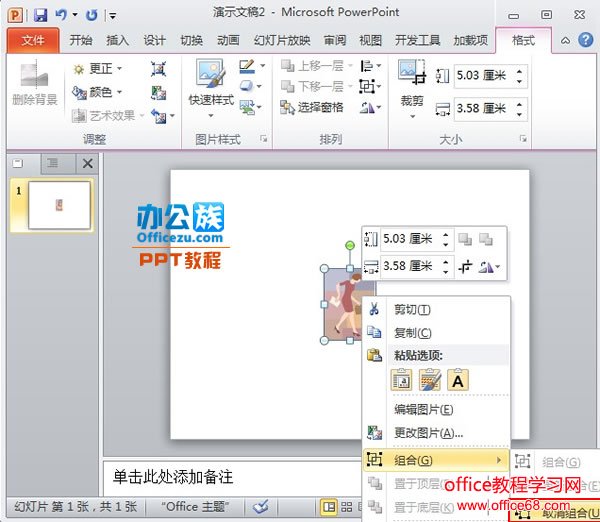Viewport: 600px width, 522px height.
Task: Open Rotate dropdown on mini toolbar
Action: point(490,267)
